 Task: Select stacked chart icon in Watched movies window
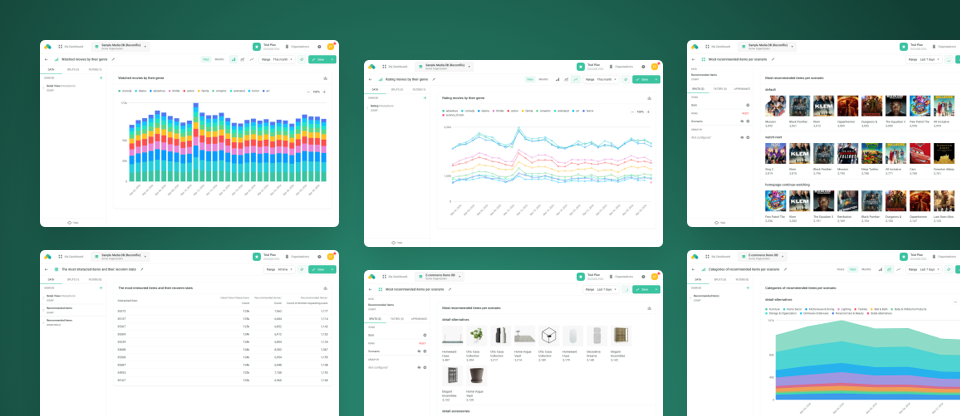[242, 59]
